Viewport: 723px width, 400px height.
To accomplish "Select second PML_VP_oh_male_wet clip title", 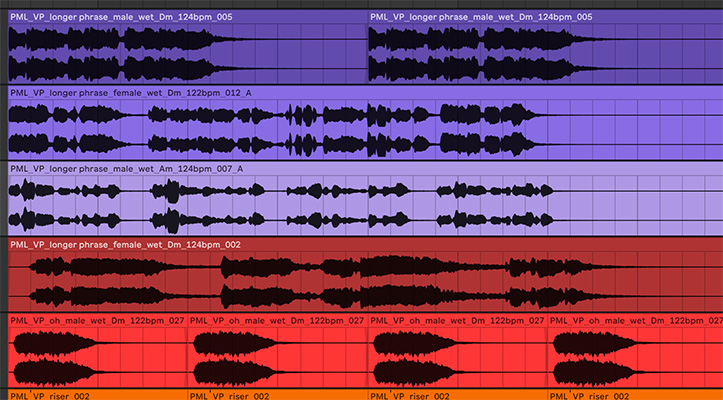I will point(277,321).
